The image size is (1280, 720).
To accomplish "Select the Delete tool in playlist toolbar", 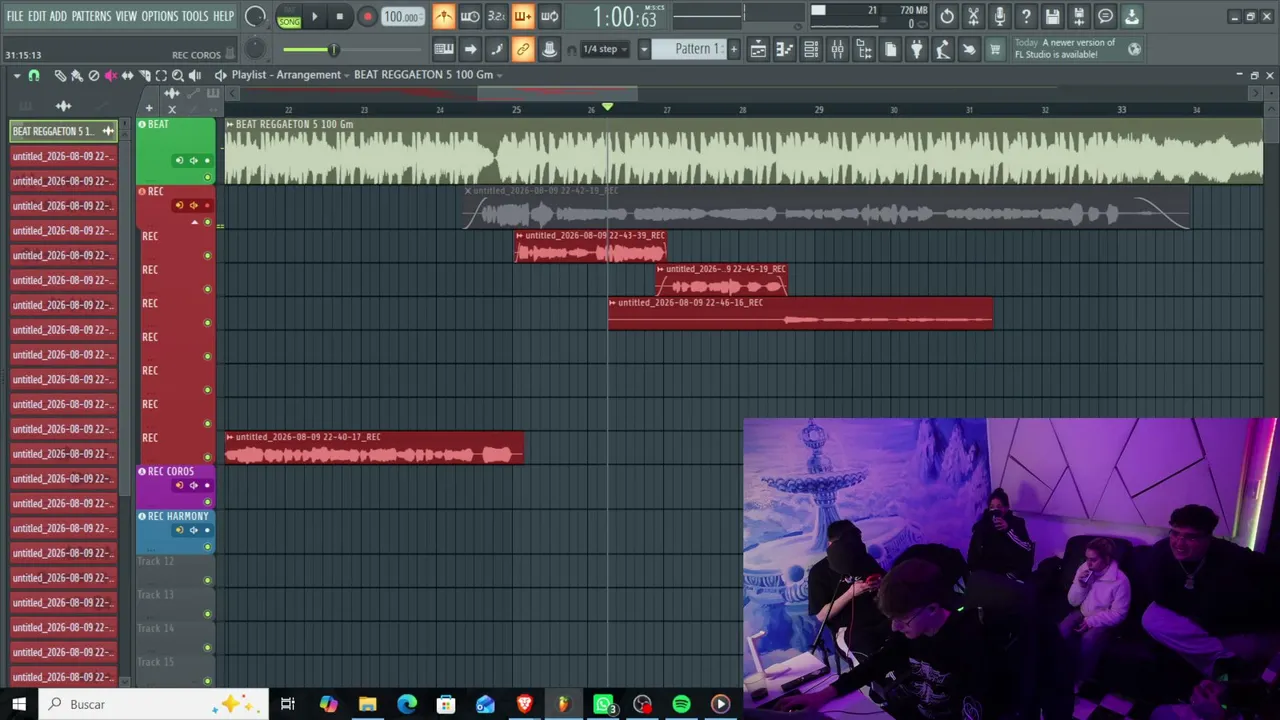I will pyautogui.click(x=94, y=75).
